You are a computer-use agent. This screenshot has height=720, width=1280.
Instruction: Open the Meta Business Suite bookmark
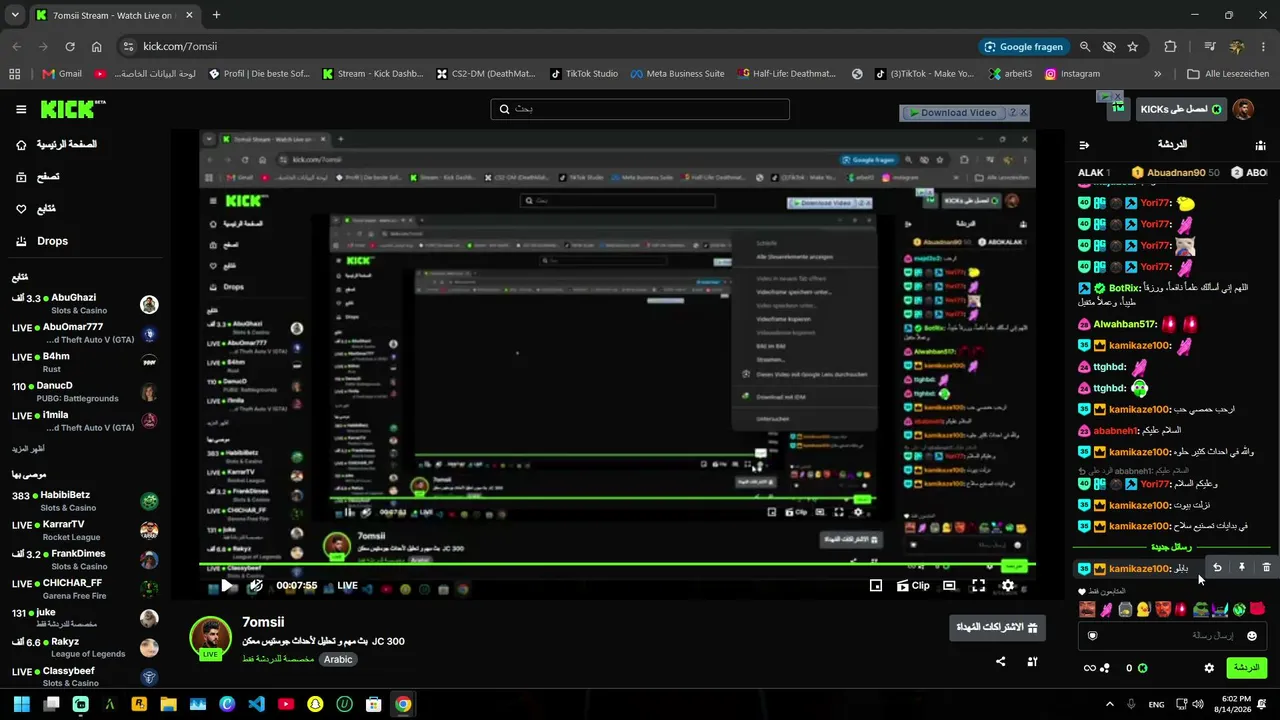point(677,74)
